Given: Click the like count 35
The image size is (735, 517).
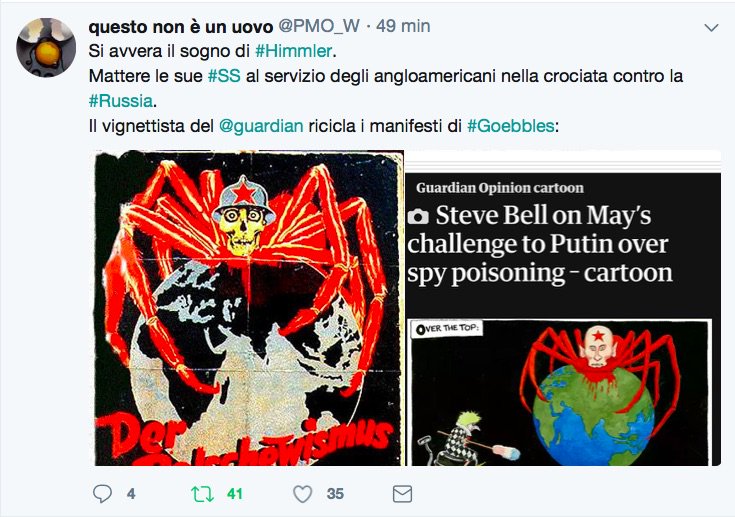Looking at the screenshot, I should [335, 494].
